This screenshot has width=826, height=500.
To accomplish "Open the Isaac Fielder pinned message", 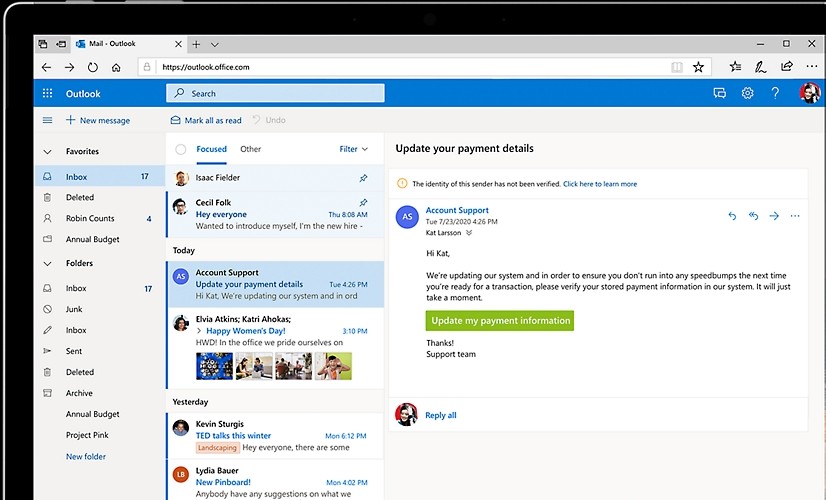I will (x=275, y=178).
